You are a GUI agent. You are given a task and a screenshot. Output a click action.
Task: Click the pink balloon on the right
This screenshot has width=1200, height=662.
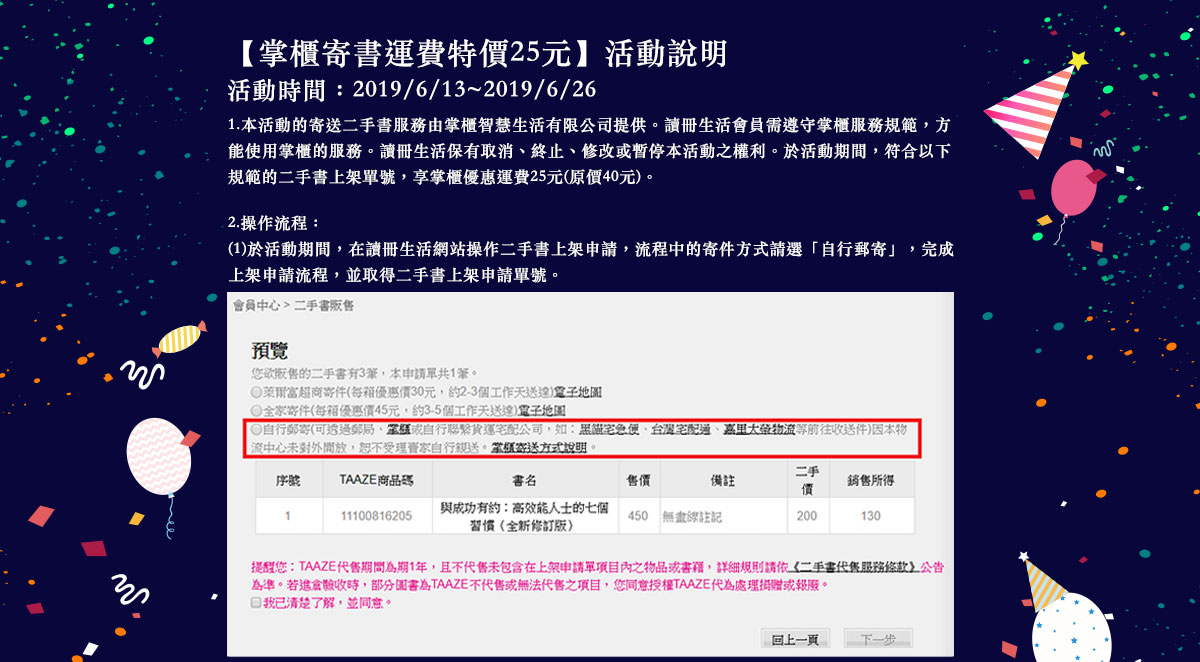(x=1074, y=187)
